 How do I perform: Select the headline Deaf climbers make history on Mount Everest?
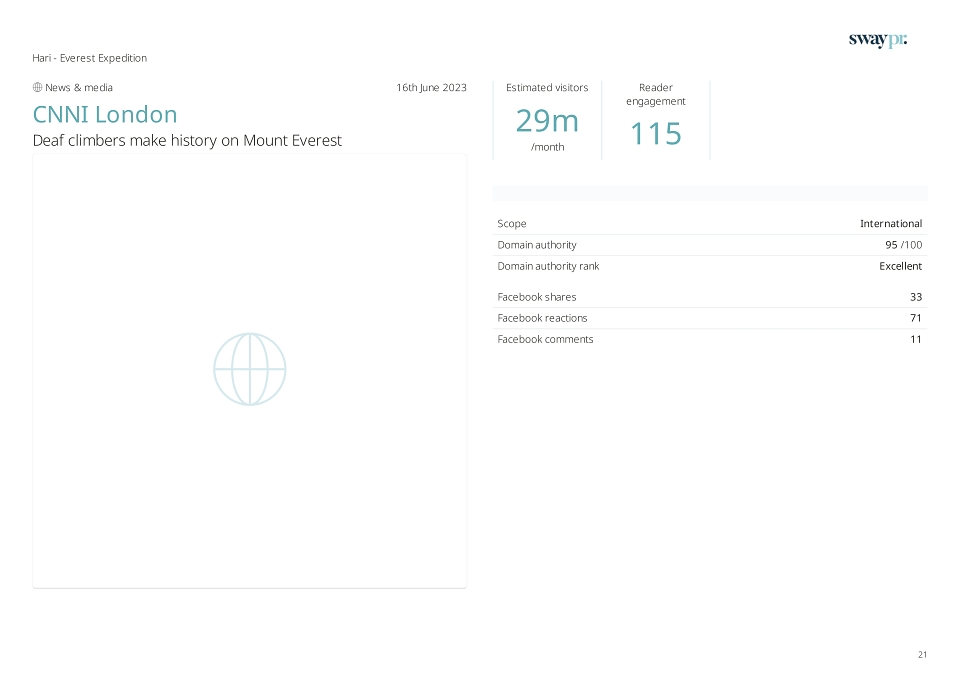187,140
